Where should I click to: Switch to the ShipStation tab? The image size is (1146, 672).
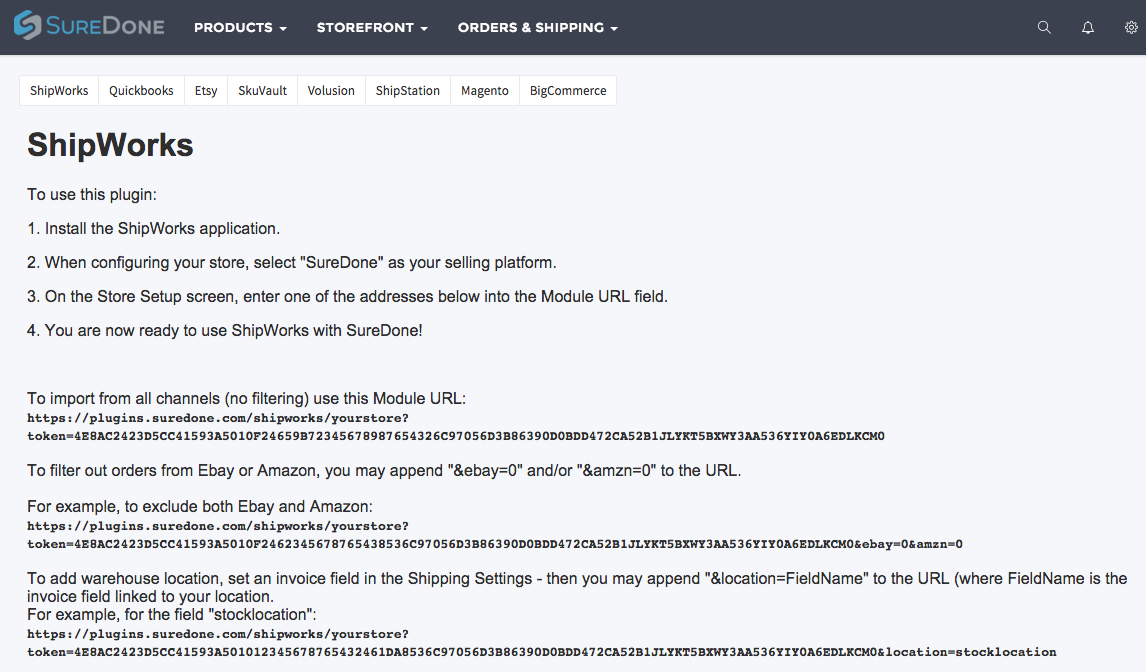click(x=408, y=91)
